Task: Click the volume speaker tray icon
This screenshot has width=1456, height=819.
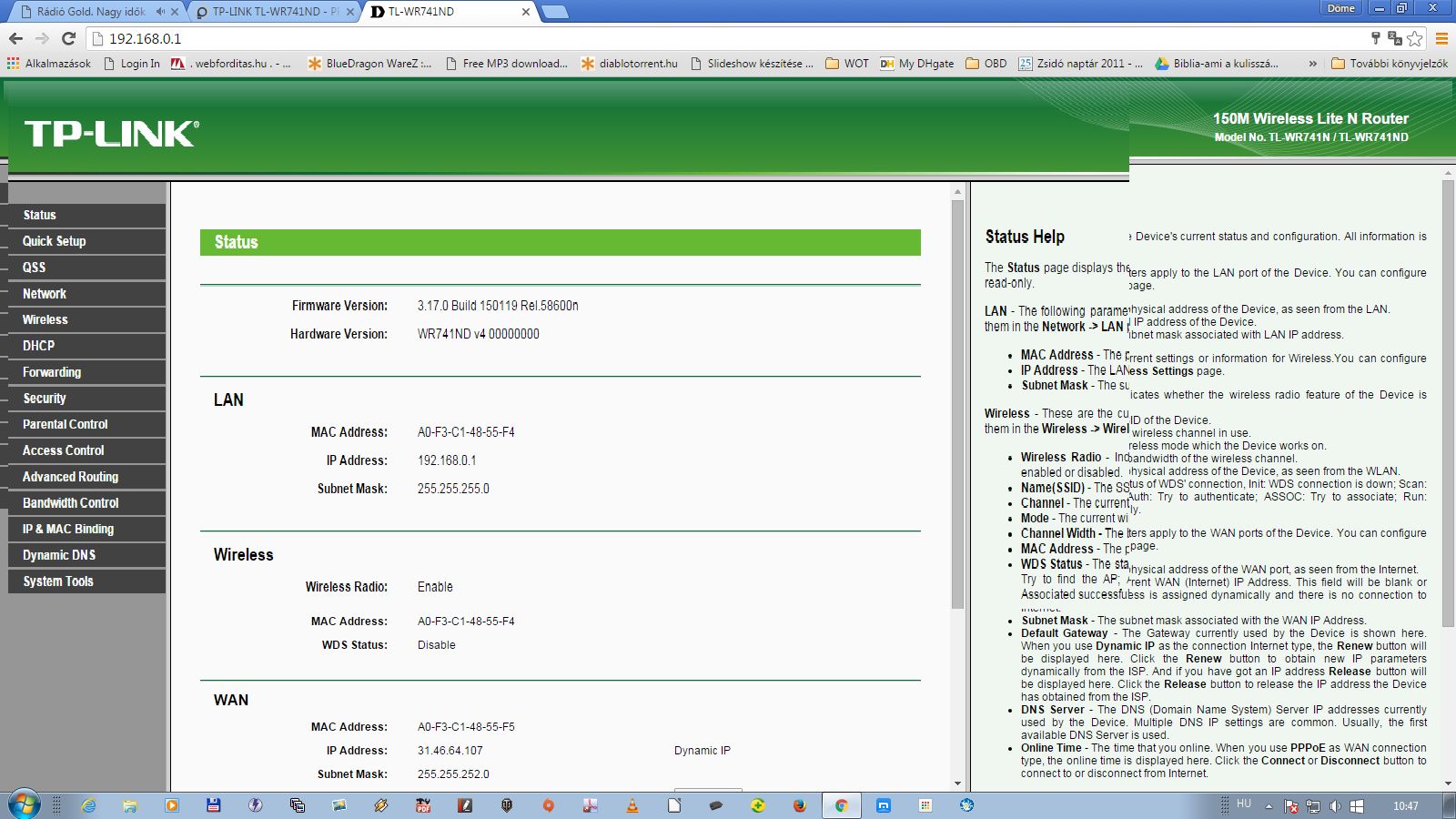Action: (1335, 806)
